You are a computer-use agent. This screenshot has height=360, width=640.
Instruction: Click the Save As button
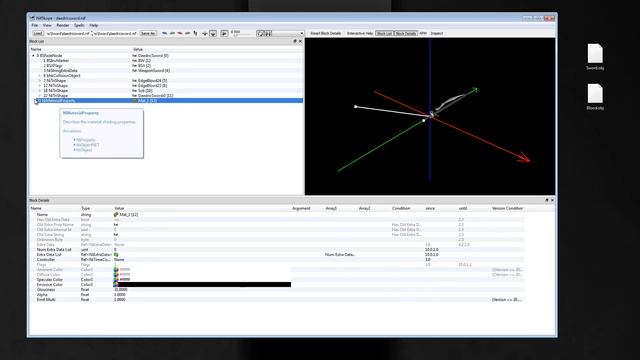[148, 33]
